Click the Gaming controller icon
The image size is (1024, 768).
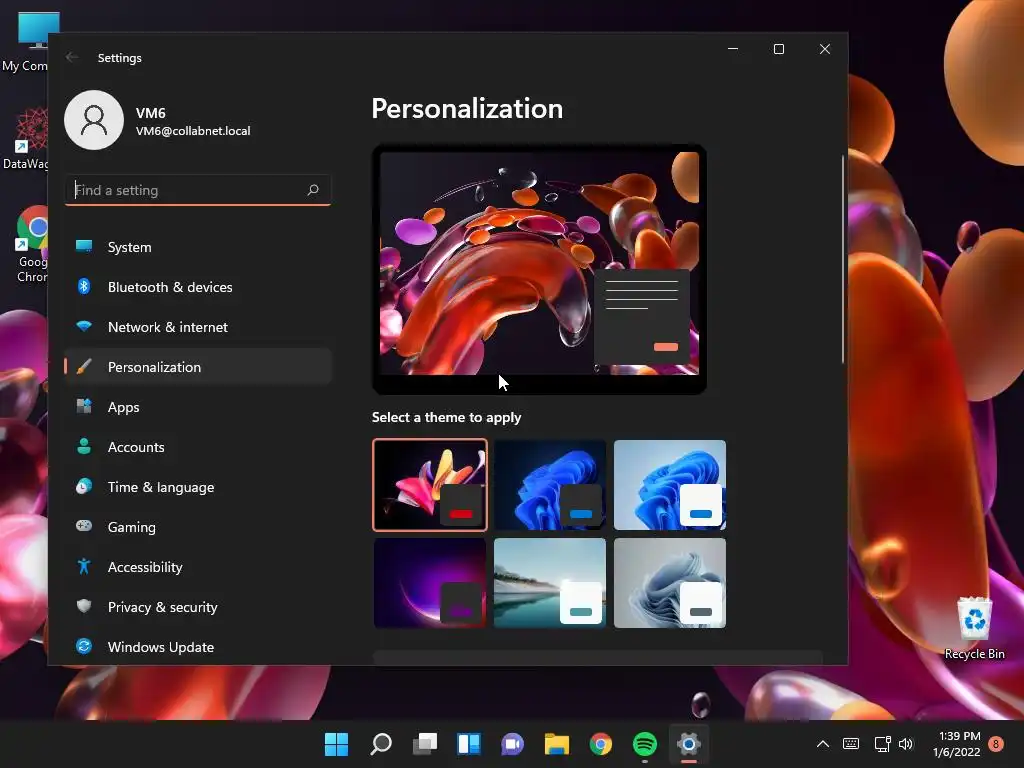[84, 526]
